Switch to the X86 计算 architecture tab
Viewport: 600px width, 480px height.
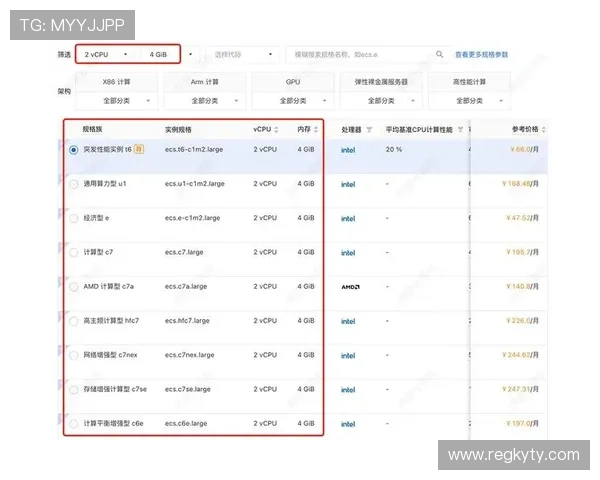point(117,82)
